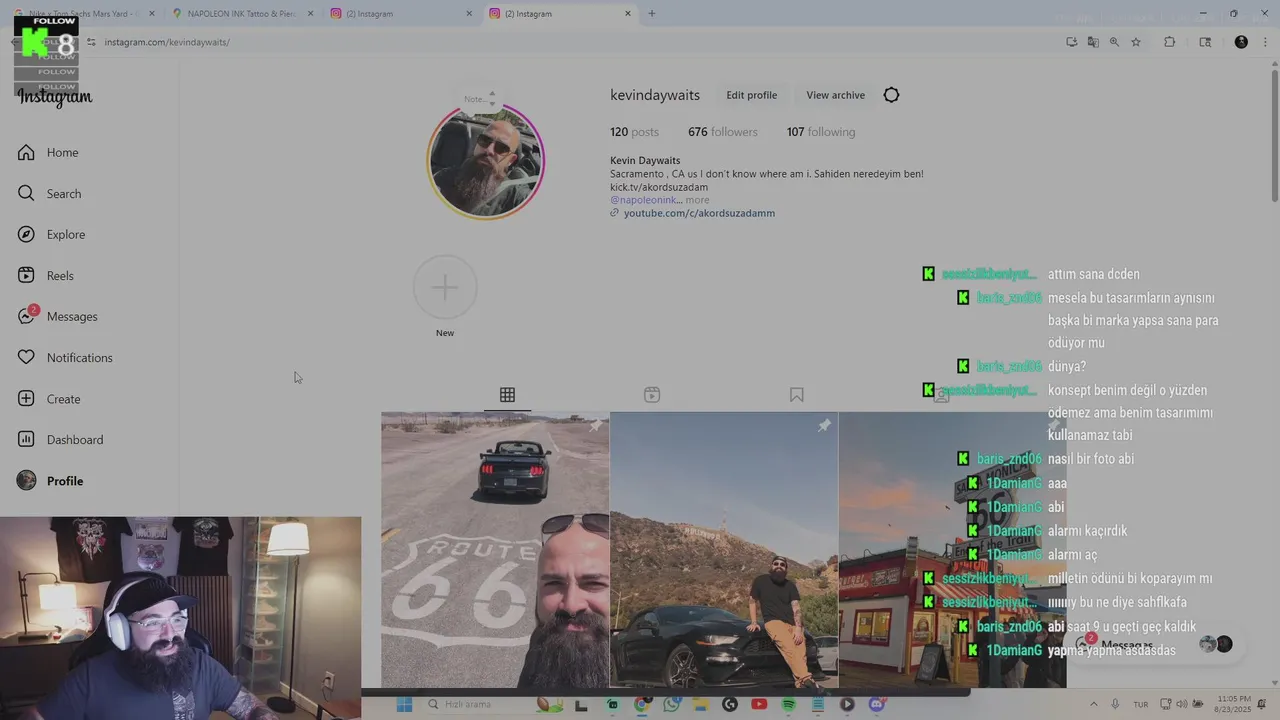Open Route 66 selfie post
The height and width of the screenshot is (720, 1280).
pyautogui.click(x=495, y=550)
